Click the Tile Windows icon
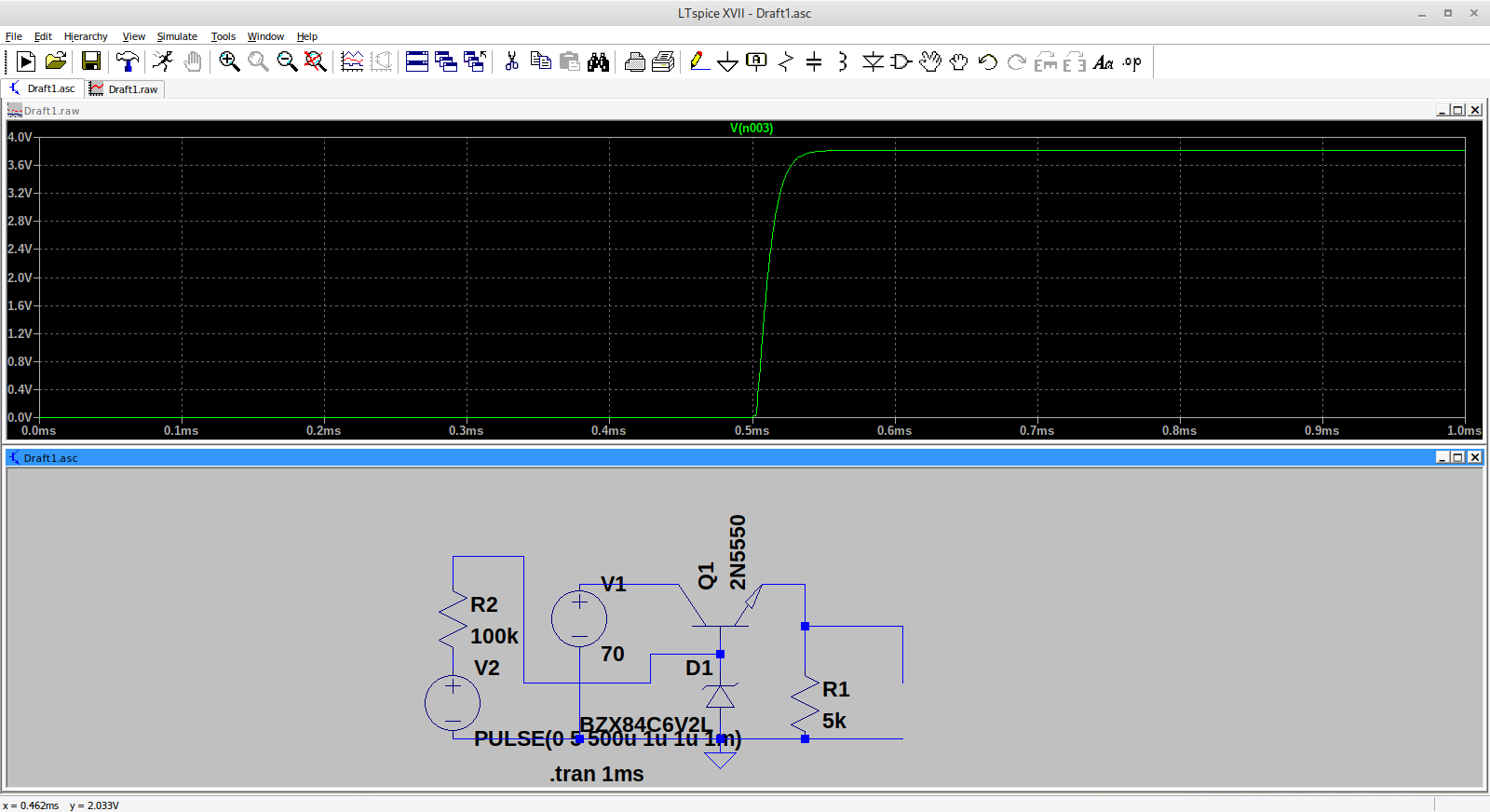This screenshot has height=812, width=1490. point(417,61)
